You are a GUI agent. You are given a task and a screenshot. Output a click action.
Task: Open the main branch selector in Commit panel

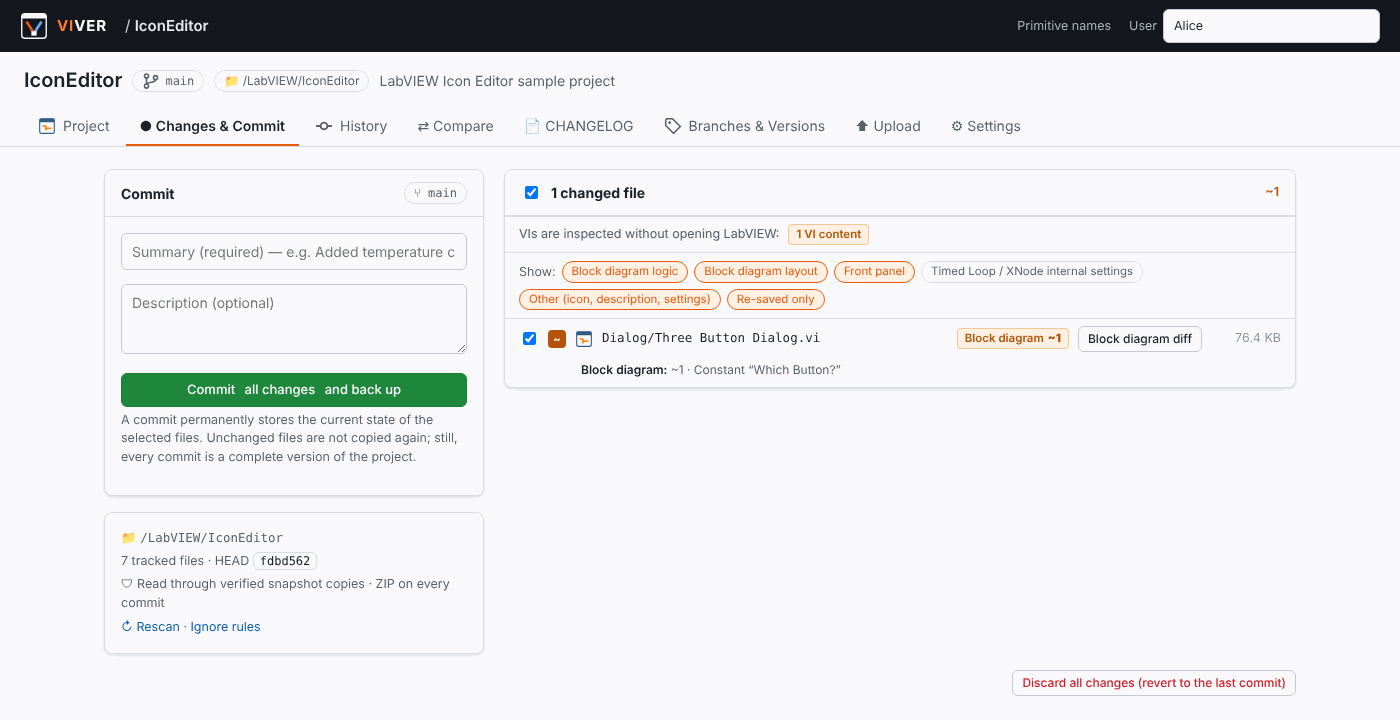[435, 193]
